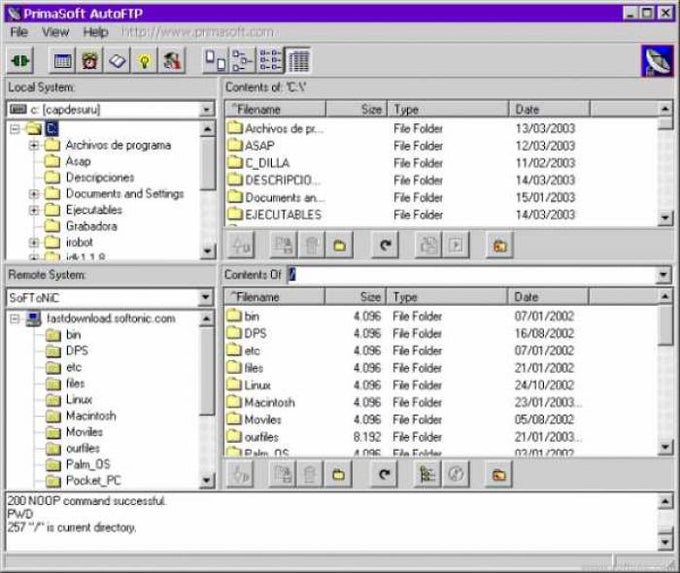Screen dimensions: 680x573
Task: Expand irobot tree node
Action: pos(34,242)
